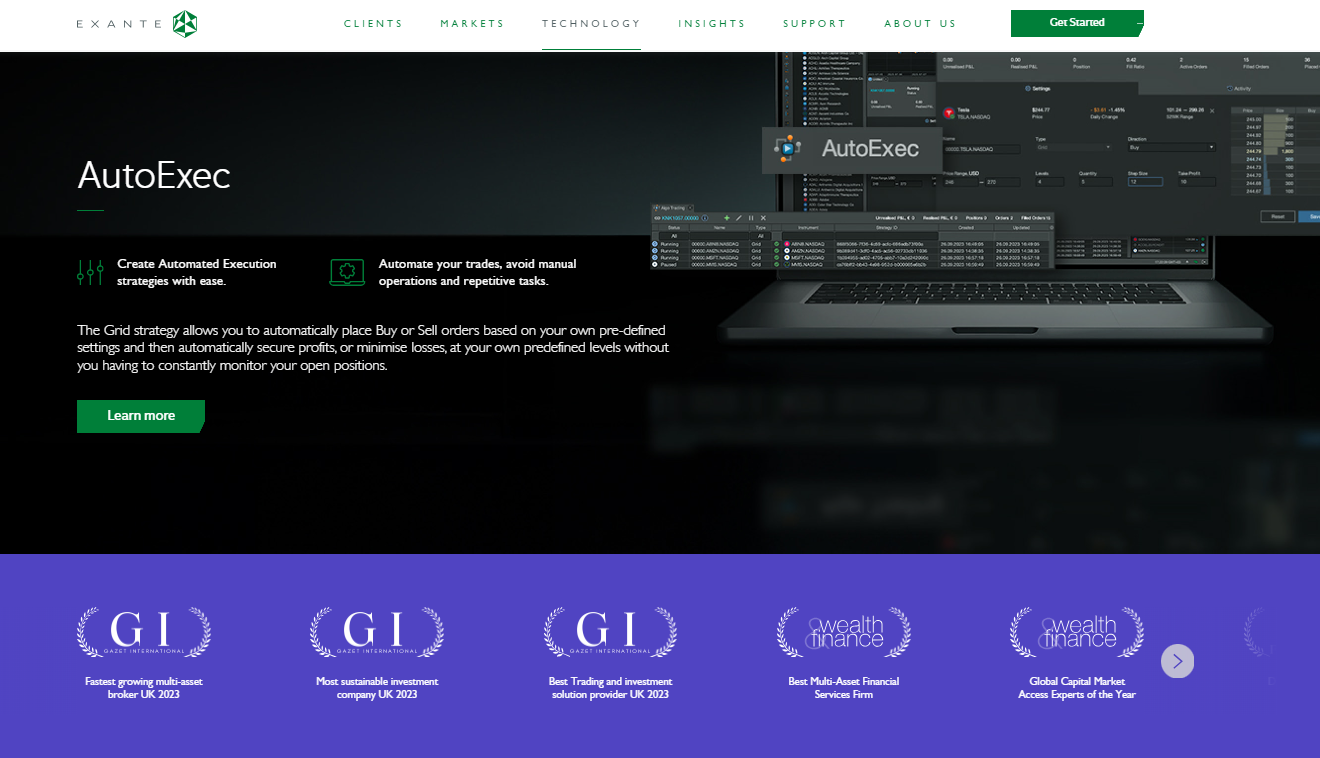Image resolution: width=1320 pixels, height=758 pixels.
Task: Click the Most sustainable investment company UK 2023 badge
Action: tap(377, 632)
